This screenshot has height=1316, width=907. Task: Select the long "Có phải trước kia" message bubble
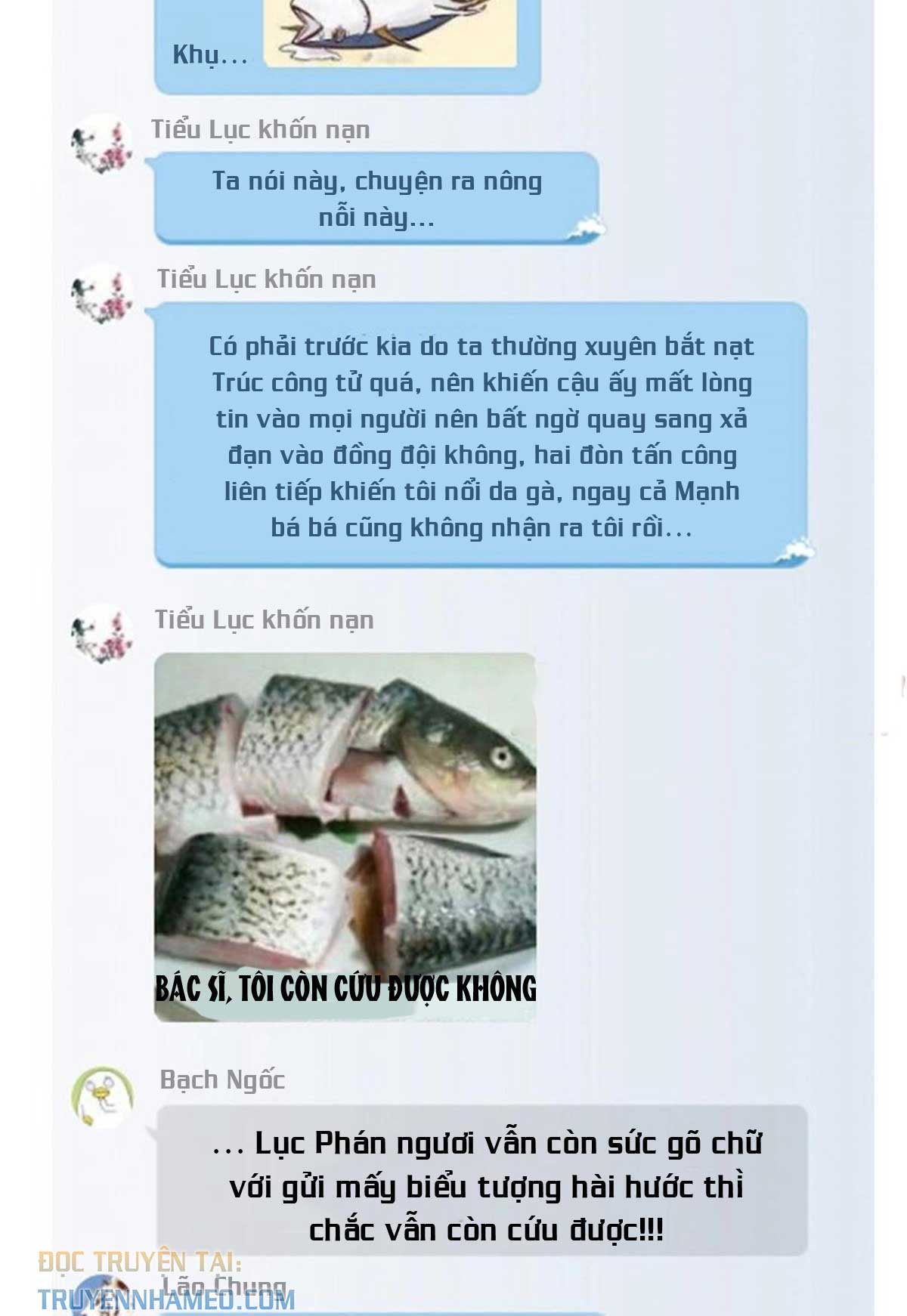click(x=481, y=435)
